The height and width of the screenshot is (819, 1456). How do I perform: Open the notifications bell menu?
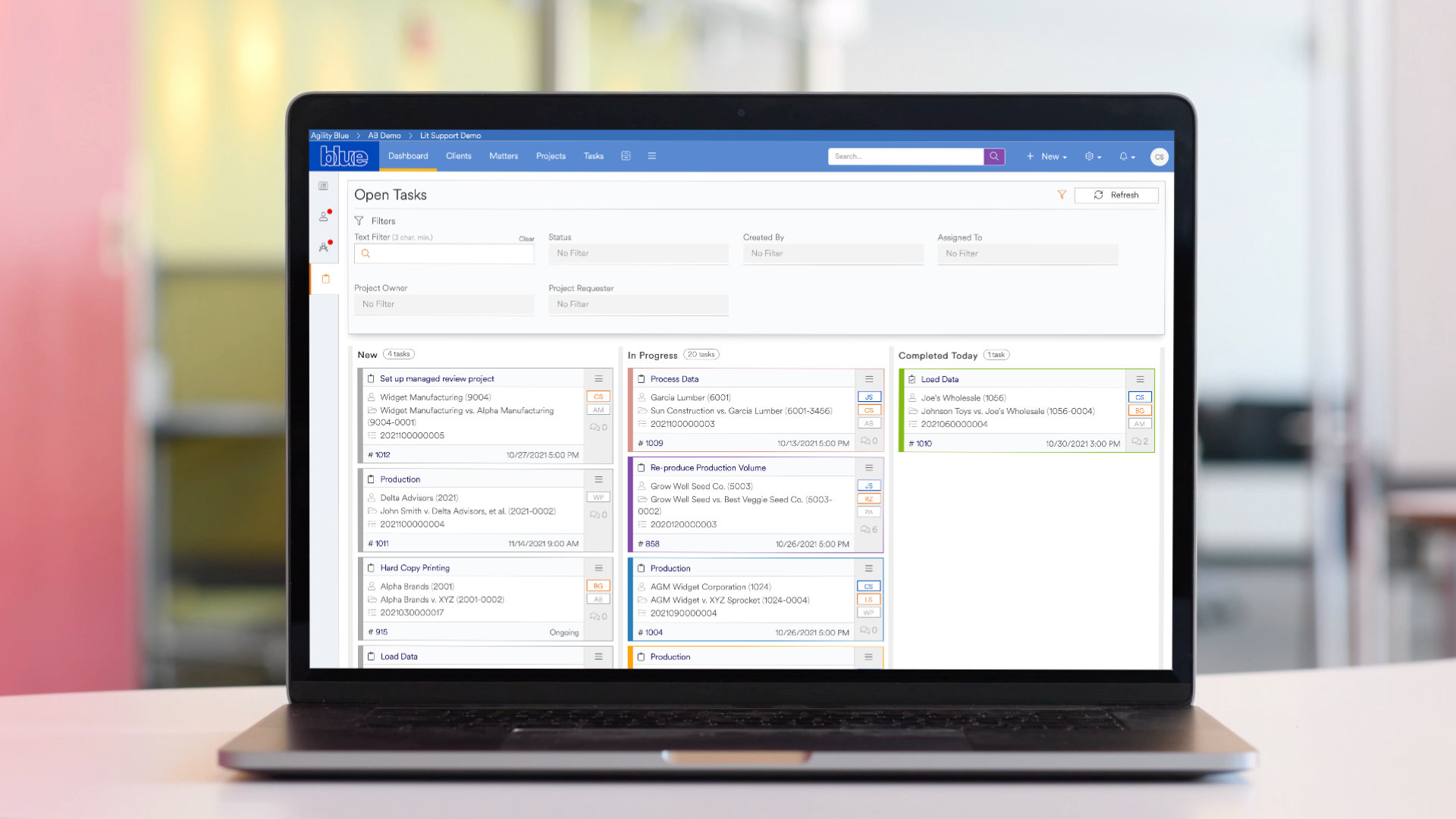click(x=1127, y=156)
